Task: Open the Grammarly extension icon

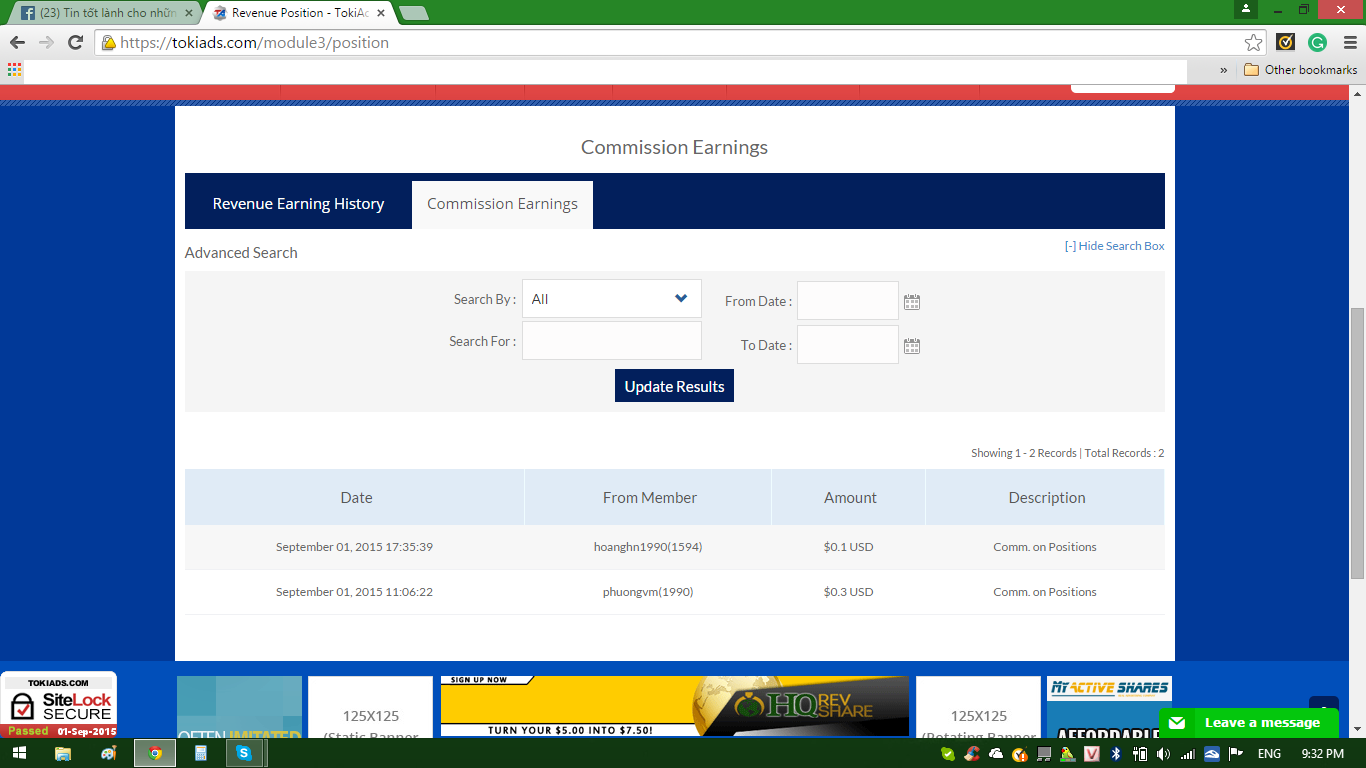Action: coord(1318,42)
